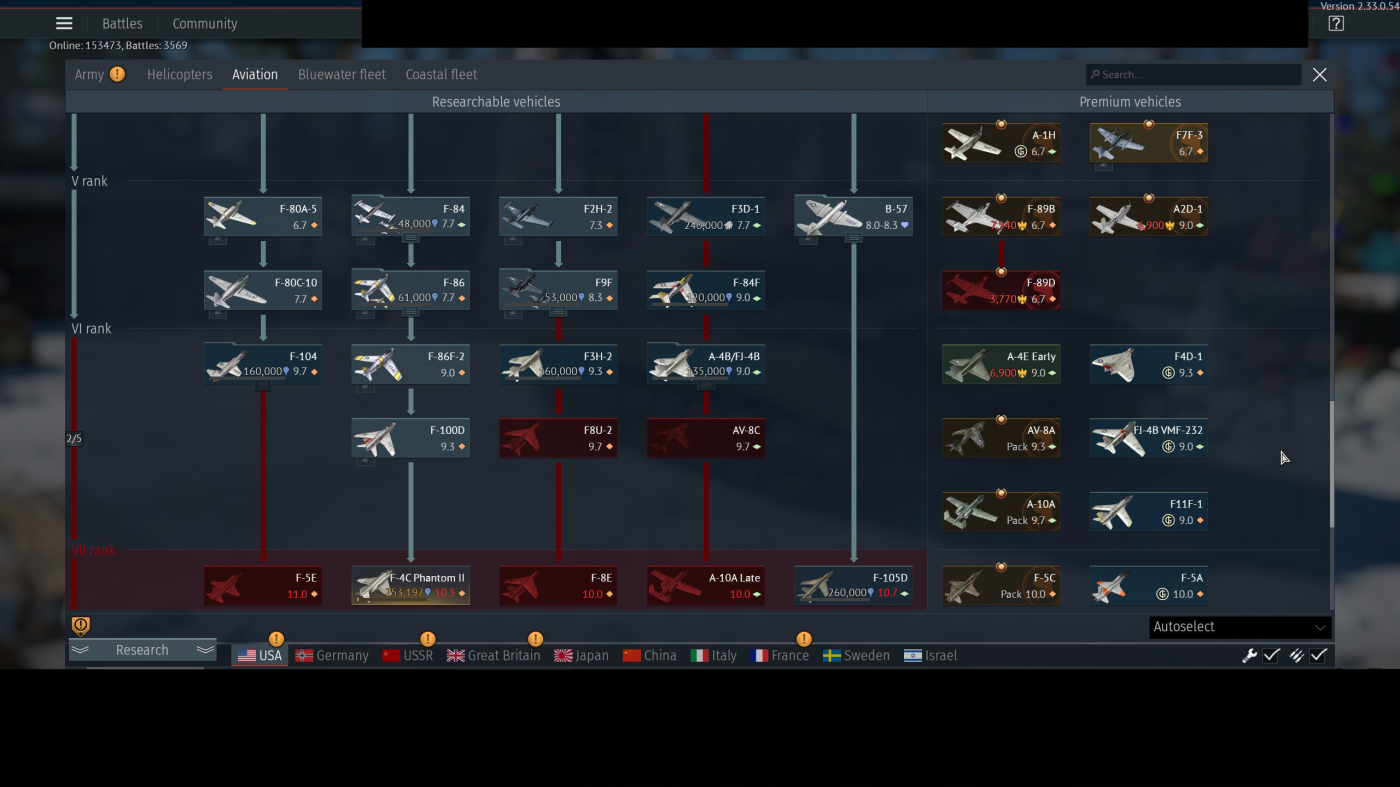1400x787 pixels.
Task: Select the F3H-2 aircraft icon
Action: tap(524, 364)
